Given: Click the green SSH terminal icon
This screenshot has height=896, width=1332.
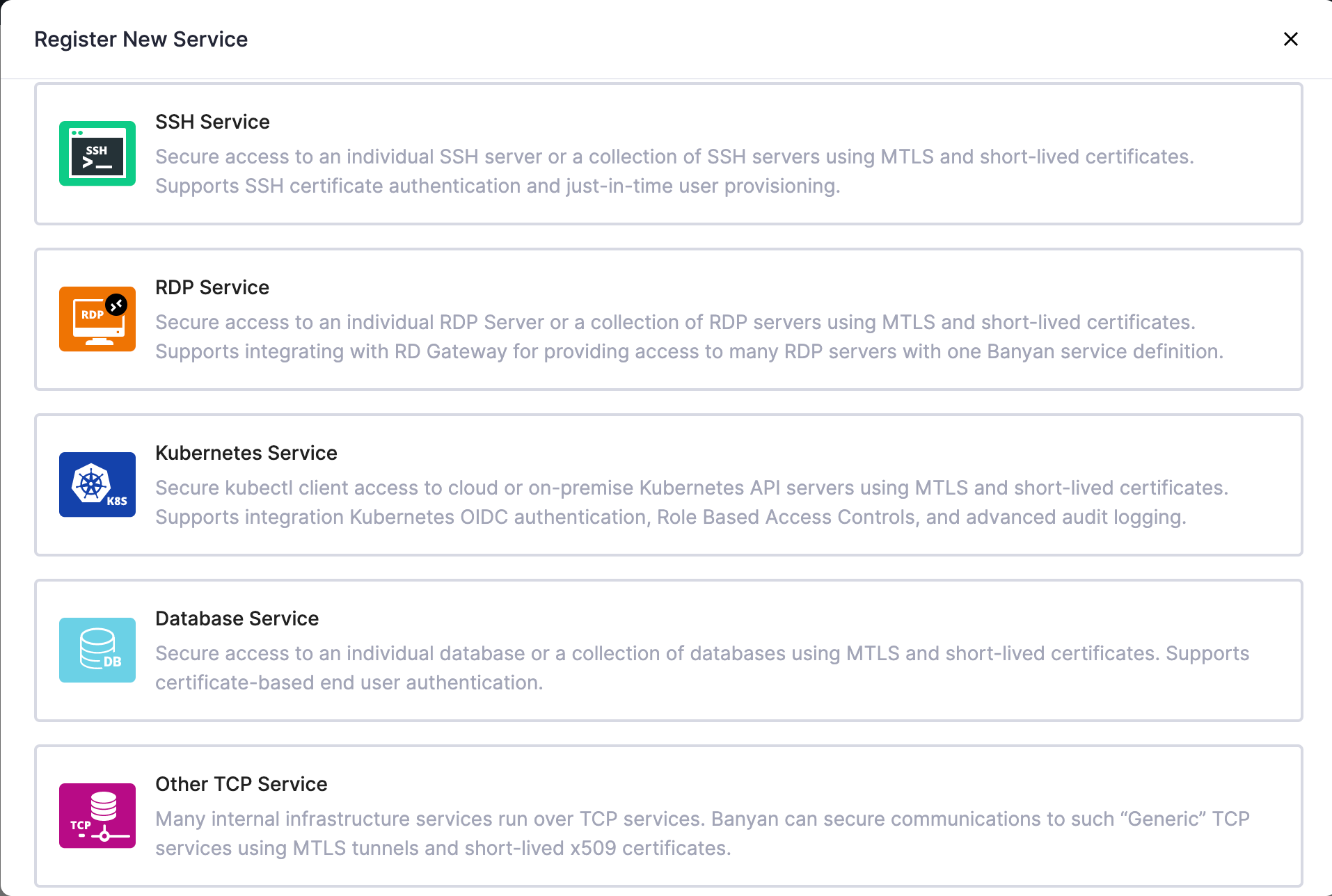Looking at the screenshot, I should [97, 154].
